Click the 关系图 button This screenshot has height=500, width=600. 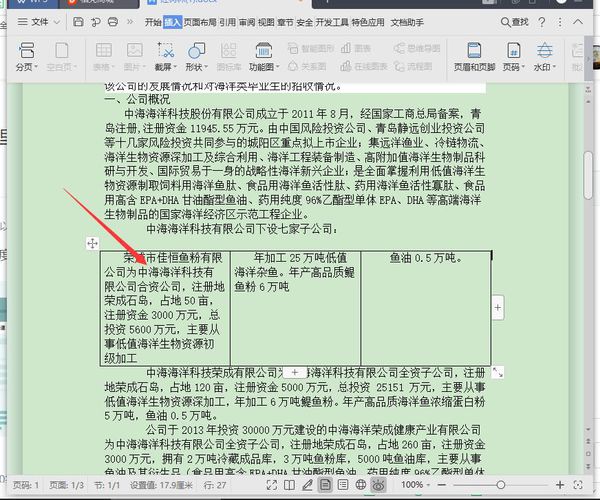307,67
